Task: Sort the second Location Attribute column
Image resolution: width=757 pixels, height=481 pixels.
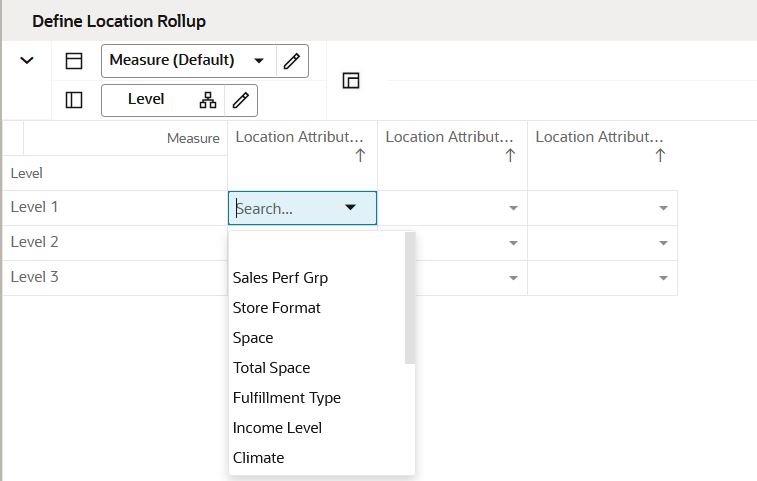Action: point(510,156)
